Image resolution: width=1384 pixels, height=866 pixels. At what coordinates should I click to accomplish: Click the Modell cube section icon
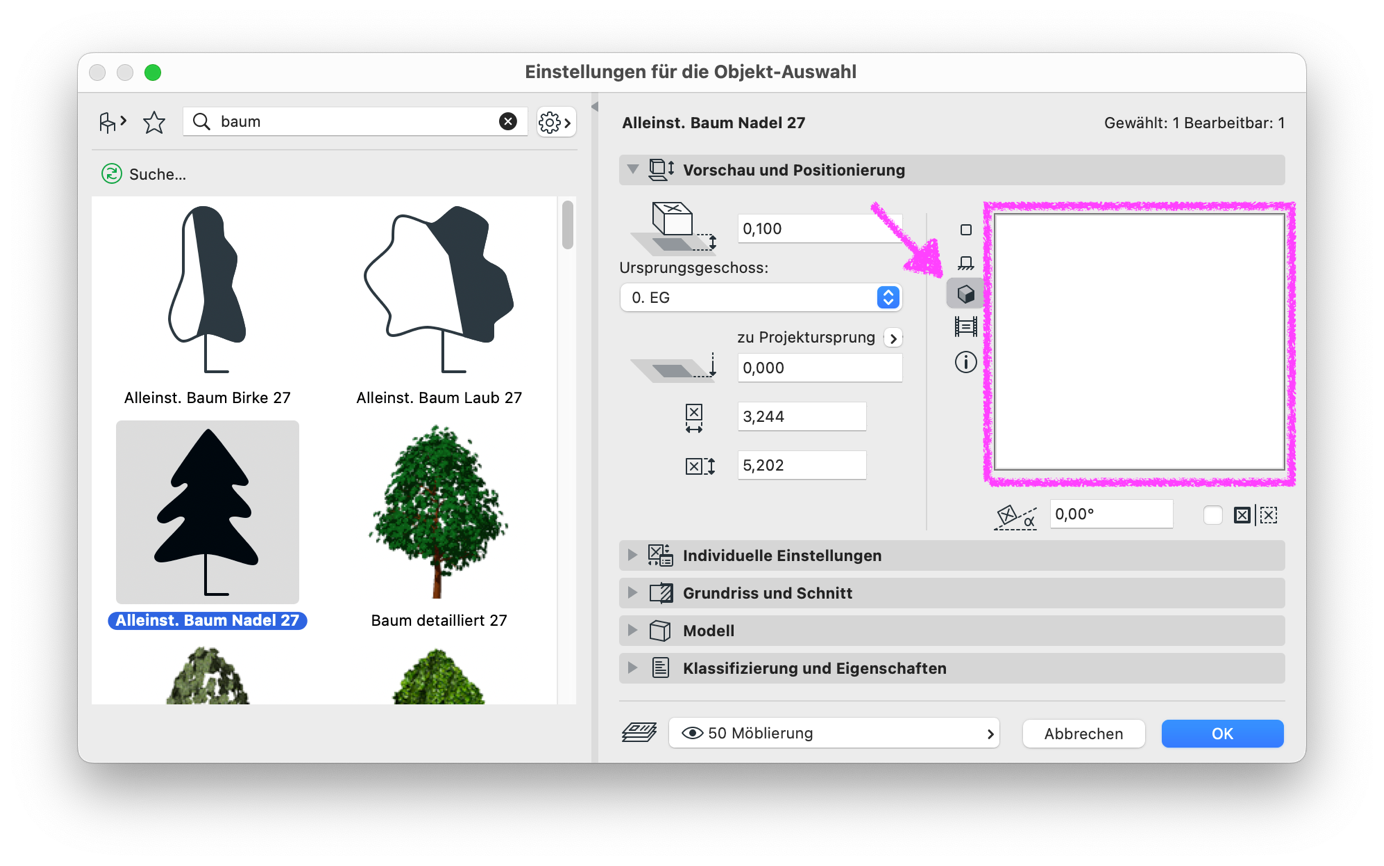pyautogui.click(x=659, y=631)
